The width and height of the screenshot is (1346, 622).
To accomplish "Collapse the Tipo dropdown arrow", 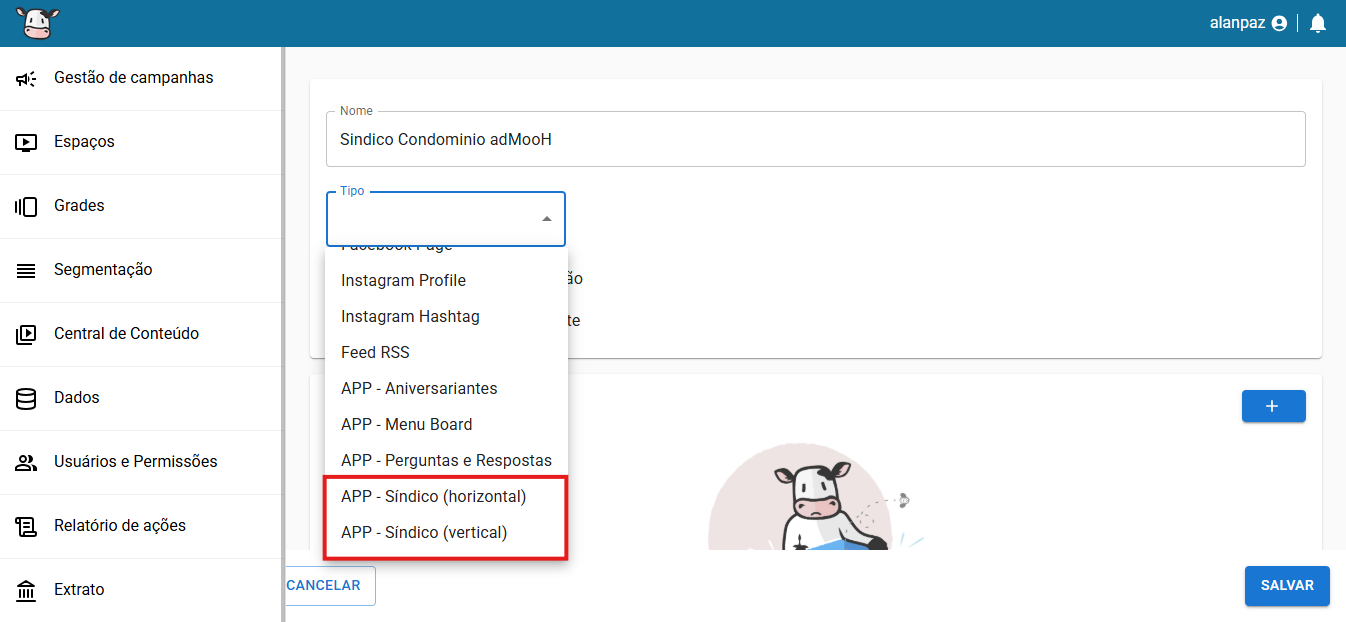I will click(x=547, y=219).
